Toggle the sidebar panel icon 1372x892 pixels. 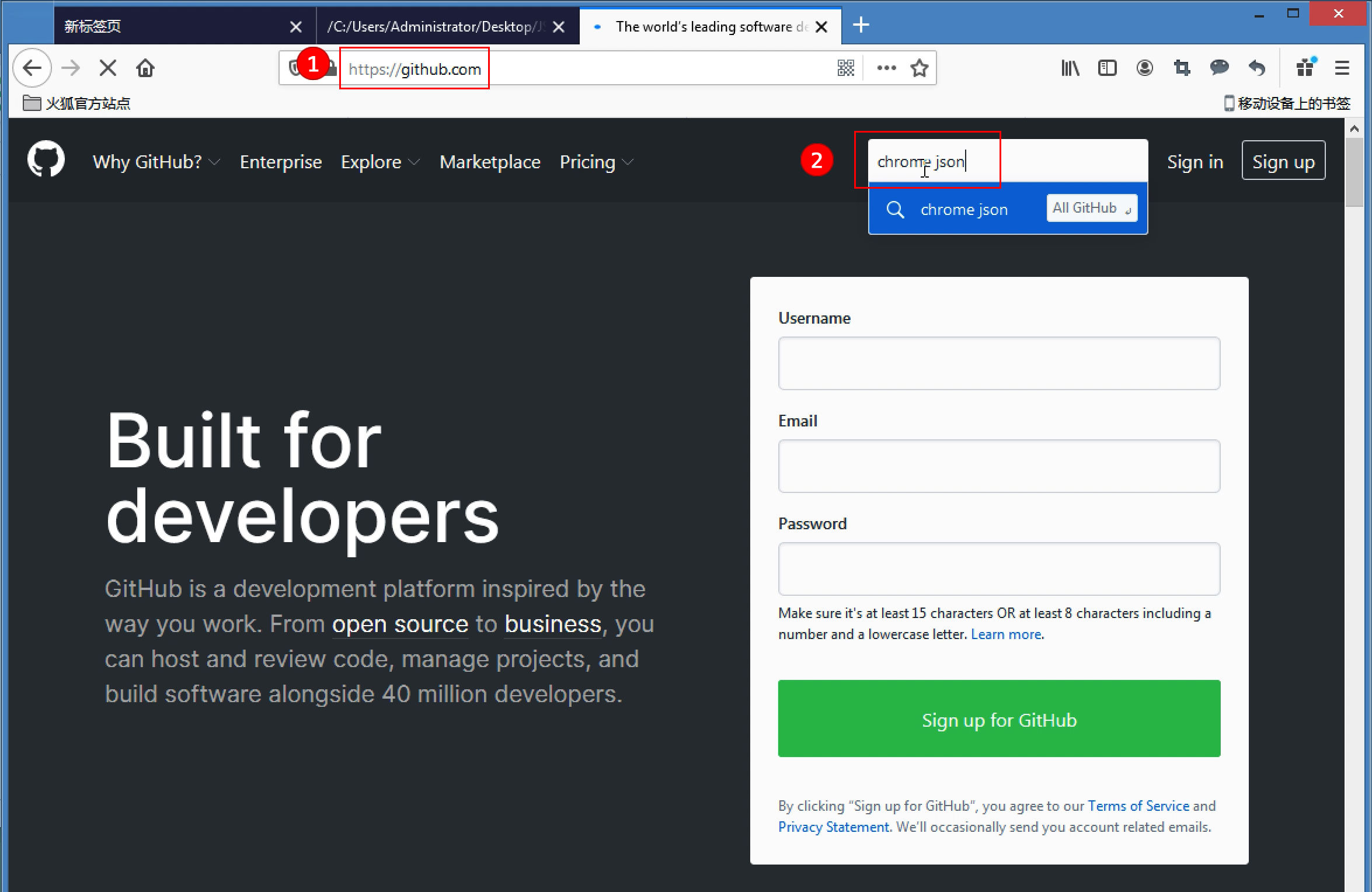pyautogui.click(x=1108, y=68)
